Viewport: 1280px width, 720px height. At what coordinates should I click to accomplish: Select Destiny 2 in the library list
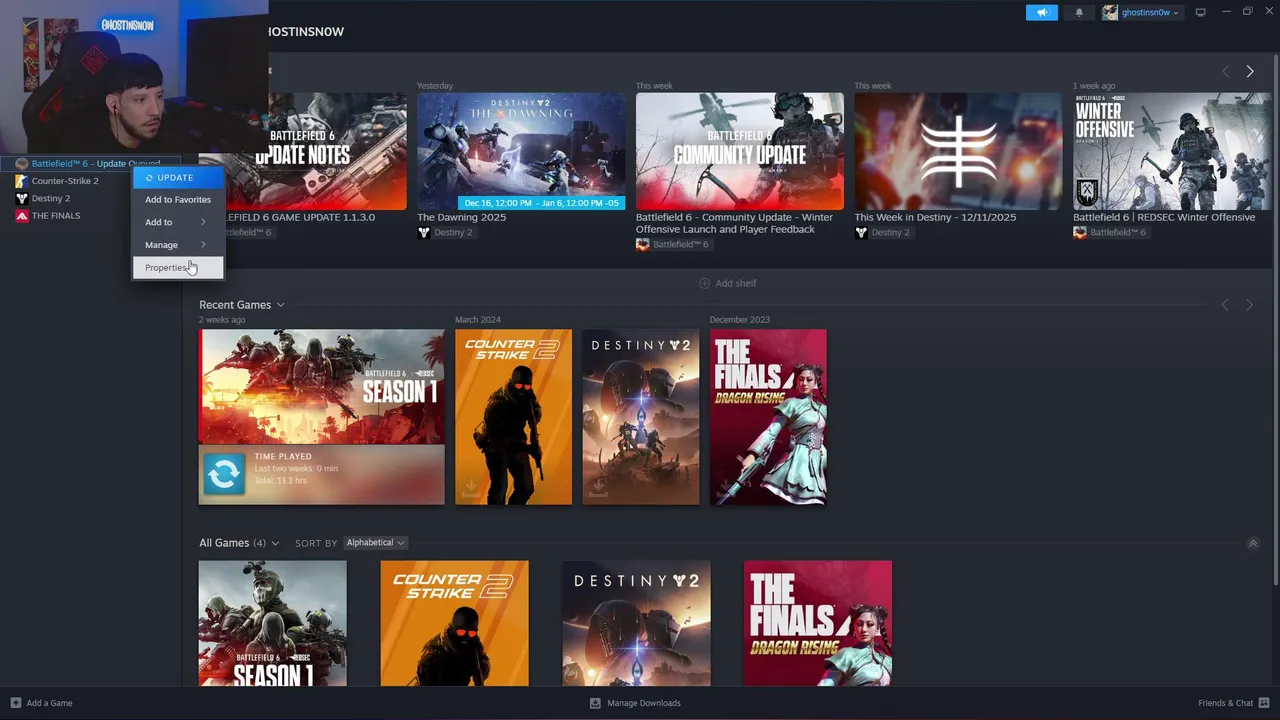[x=51, y=198]
